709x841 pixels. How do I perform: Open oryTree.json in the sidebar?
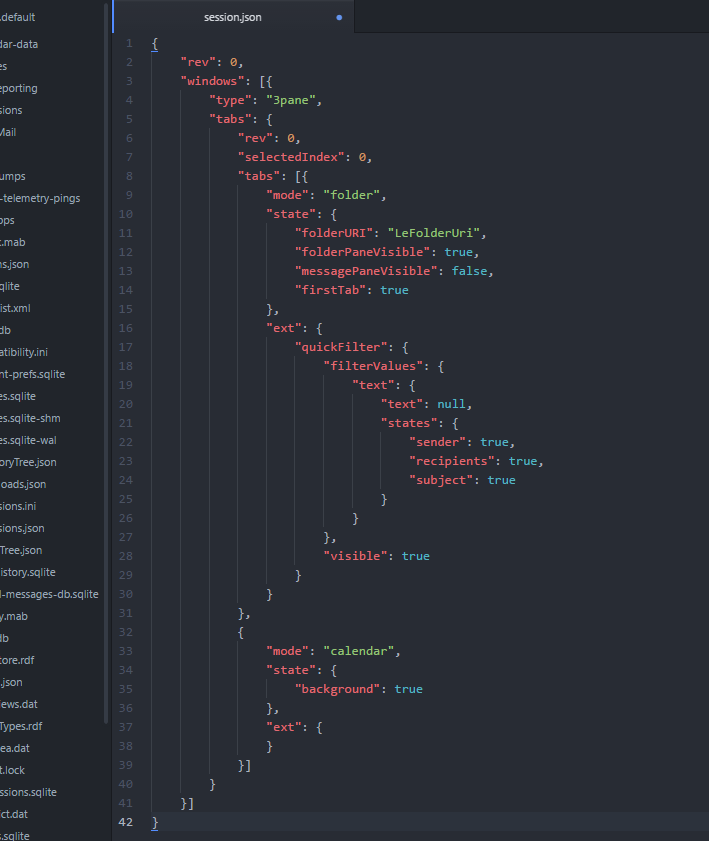pos(28,462)
